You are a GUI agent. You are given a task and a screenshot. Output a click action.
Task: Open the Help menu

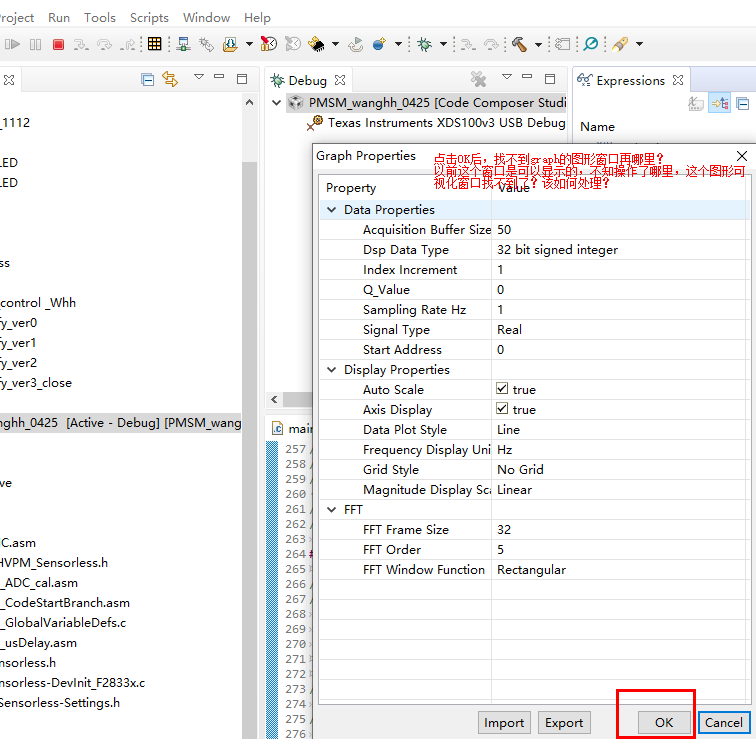click(257, 18)
